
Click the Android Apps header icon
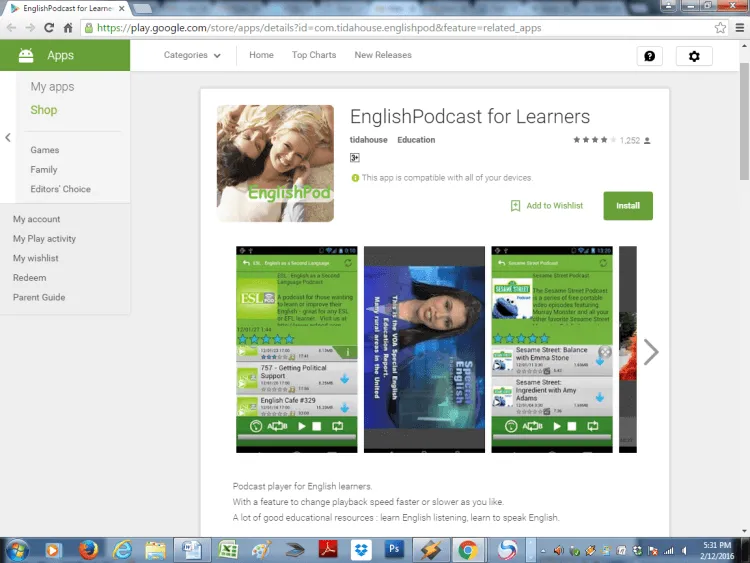[x=26, y=55]
